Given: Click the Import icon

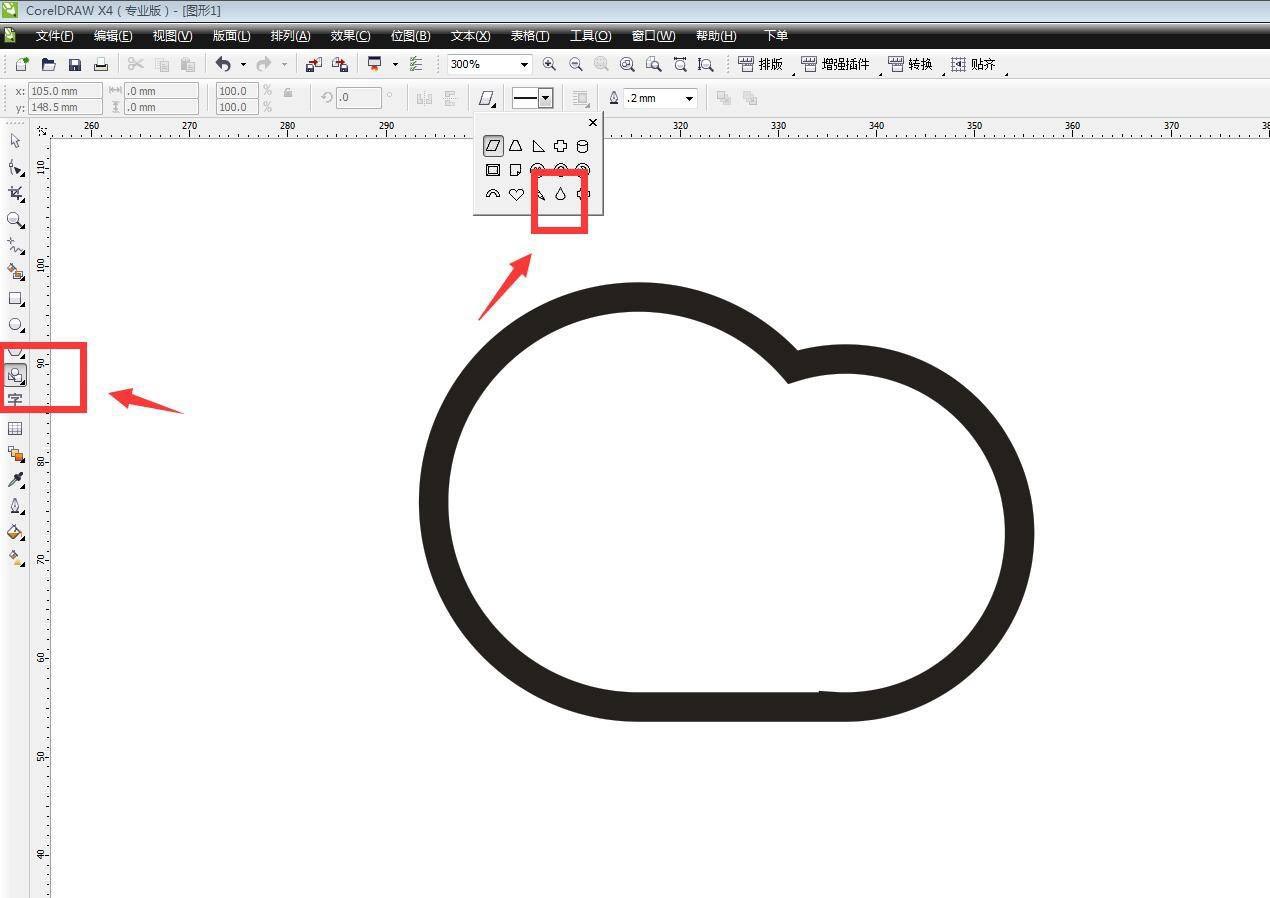Looking at the screenshot, I should pyautogui.click(x=314, y=64).
